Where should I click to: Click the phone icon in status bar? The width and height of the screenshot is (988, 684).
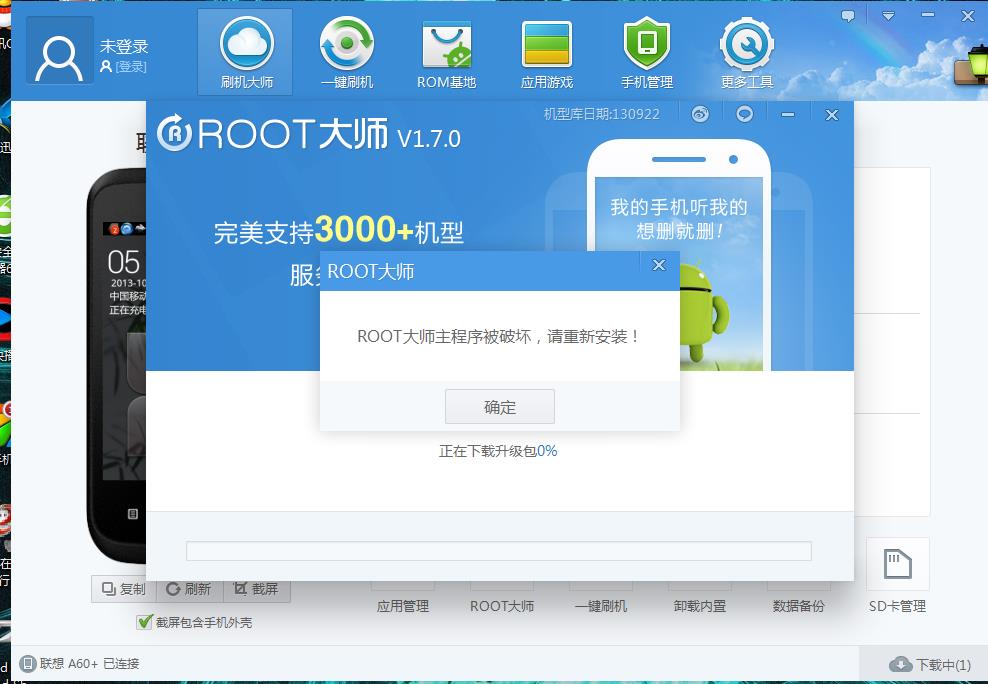pyautogui.click(x=28, y=663)
